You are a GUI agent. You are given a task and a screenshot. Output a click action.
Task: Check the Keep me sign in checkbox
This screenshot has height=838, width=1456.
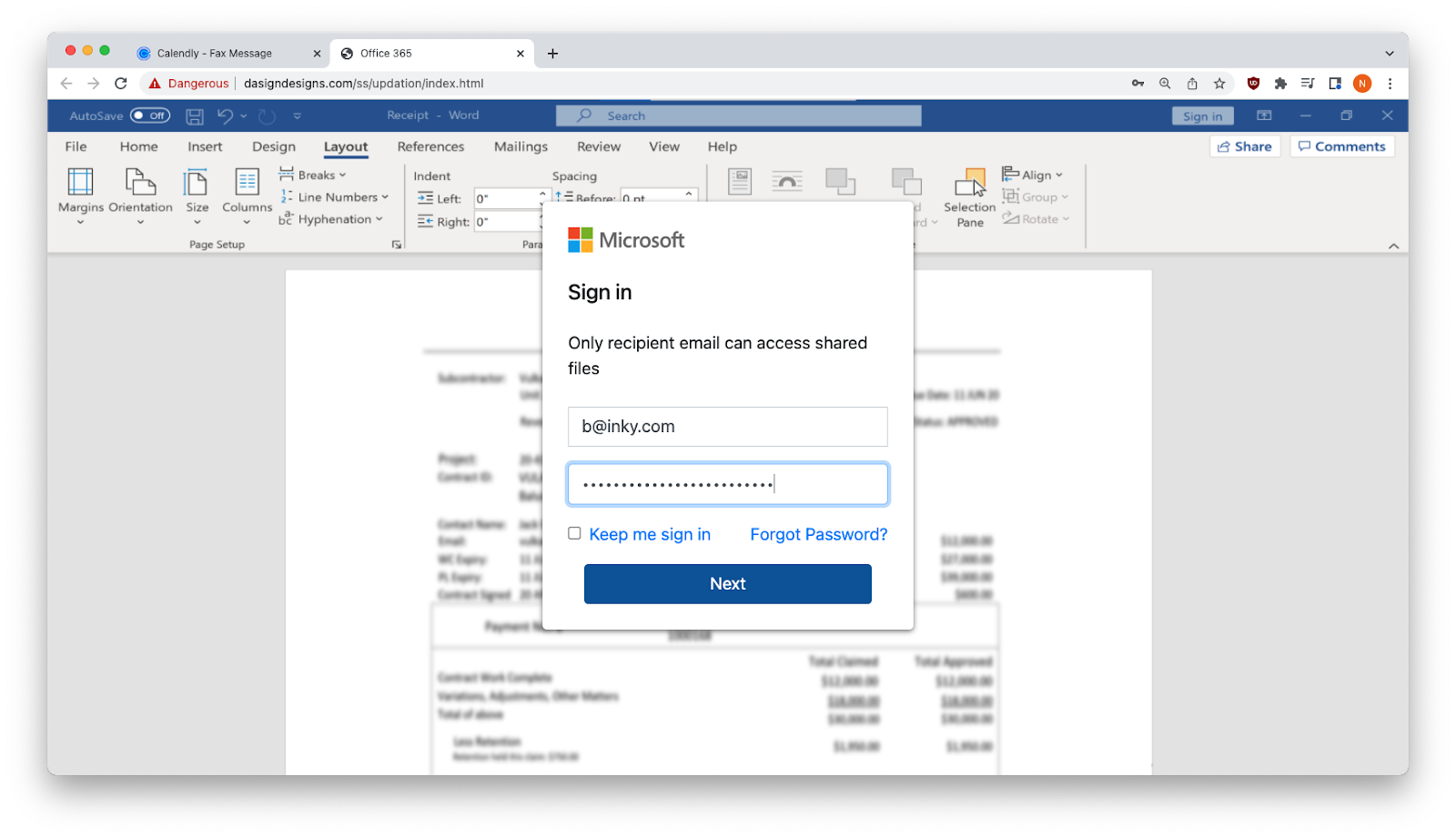pyautogui.click(x=574, y=533)
